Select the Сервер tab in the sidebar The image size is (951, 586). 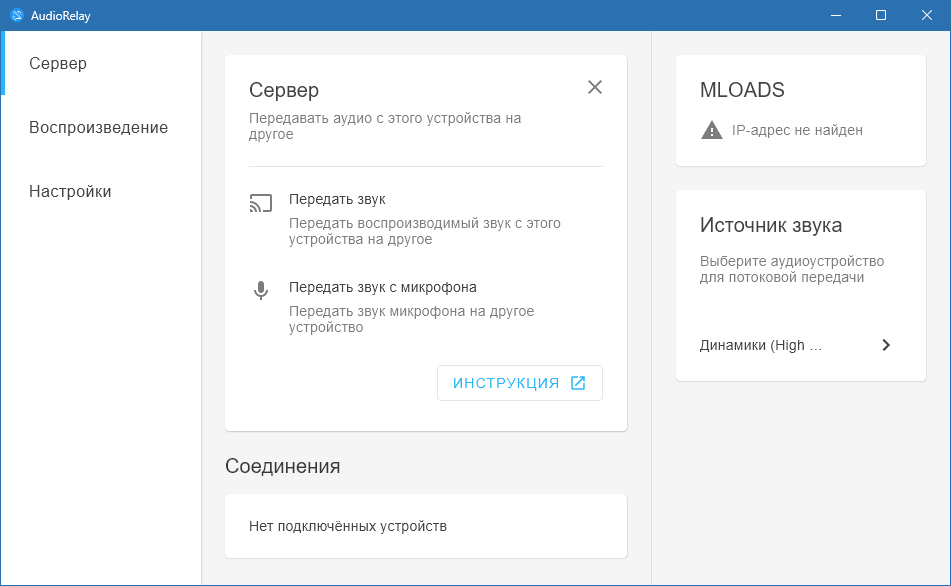coord(59,62)
